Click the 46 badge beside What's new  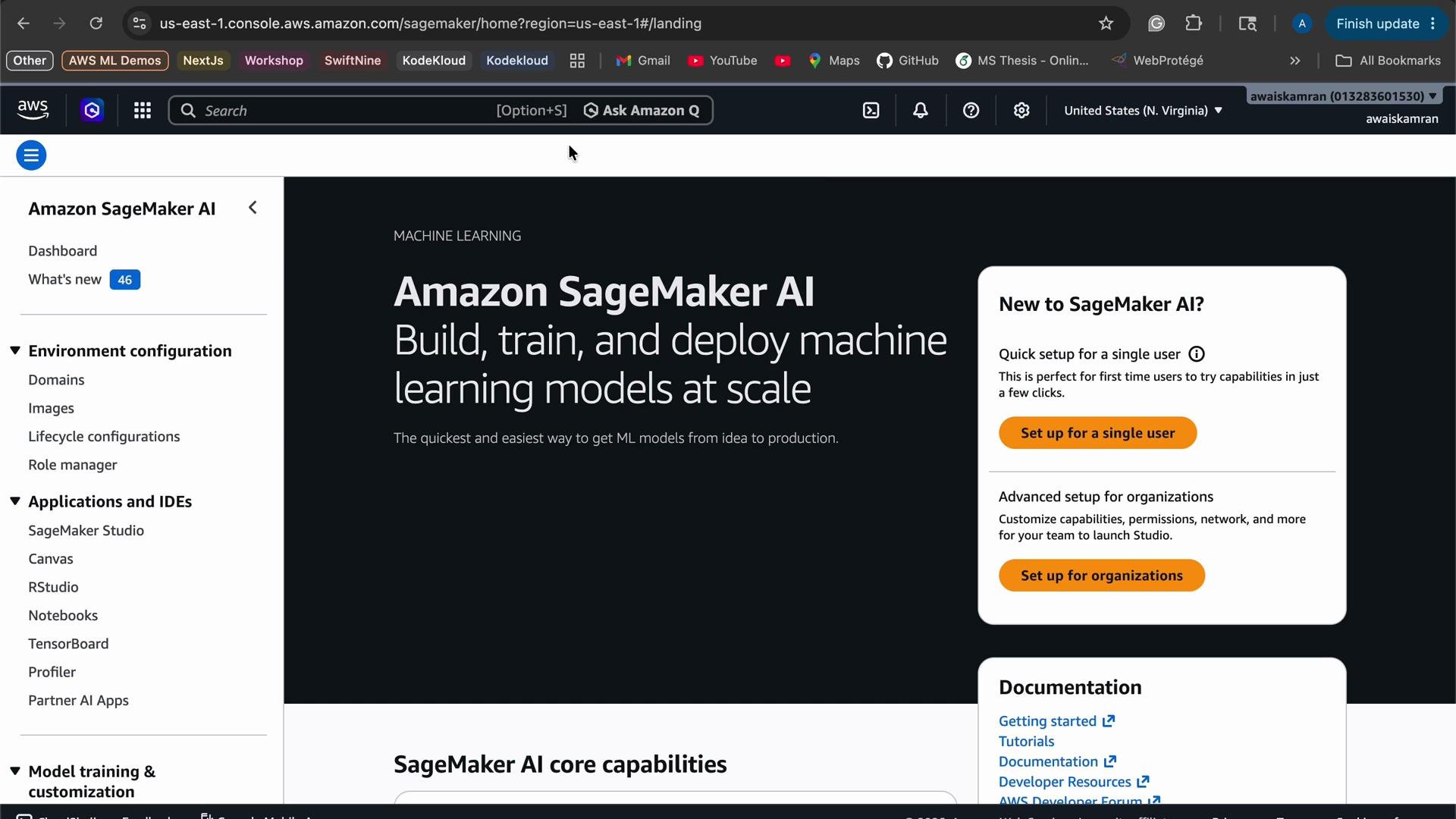pos(124,280)
